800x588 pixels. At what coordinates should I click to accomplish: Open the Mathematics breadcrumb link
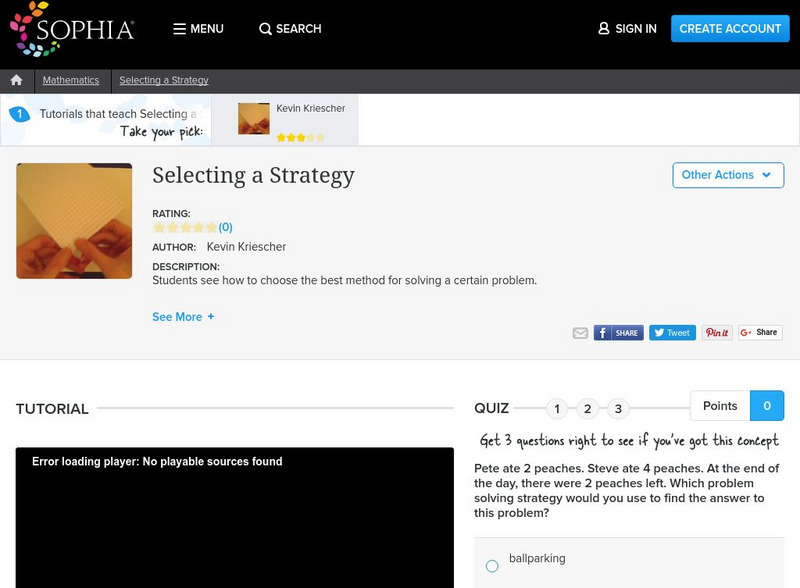[x=70, y=81]
